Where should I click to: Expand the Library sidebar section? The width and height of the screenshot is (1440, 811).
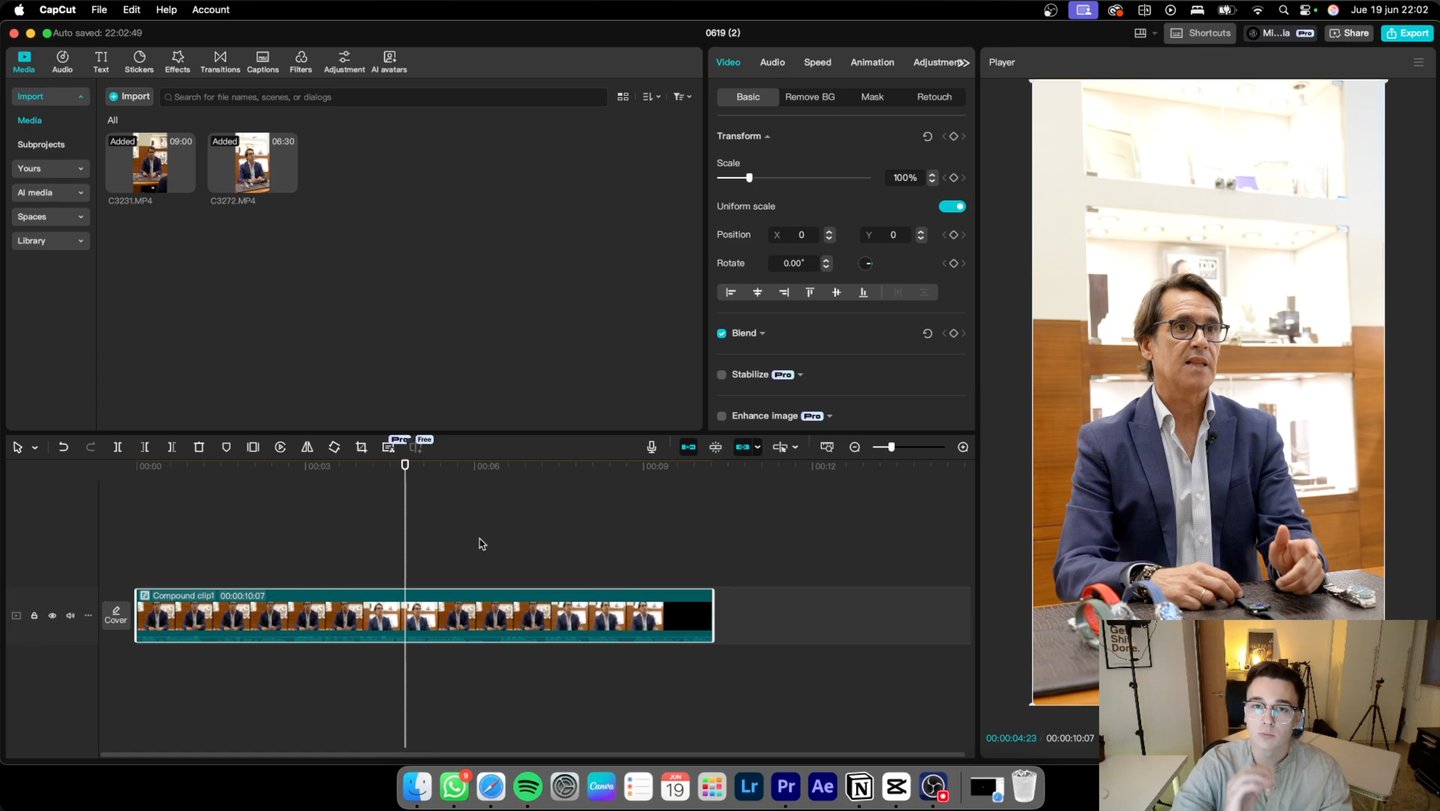tap(50, 240)
